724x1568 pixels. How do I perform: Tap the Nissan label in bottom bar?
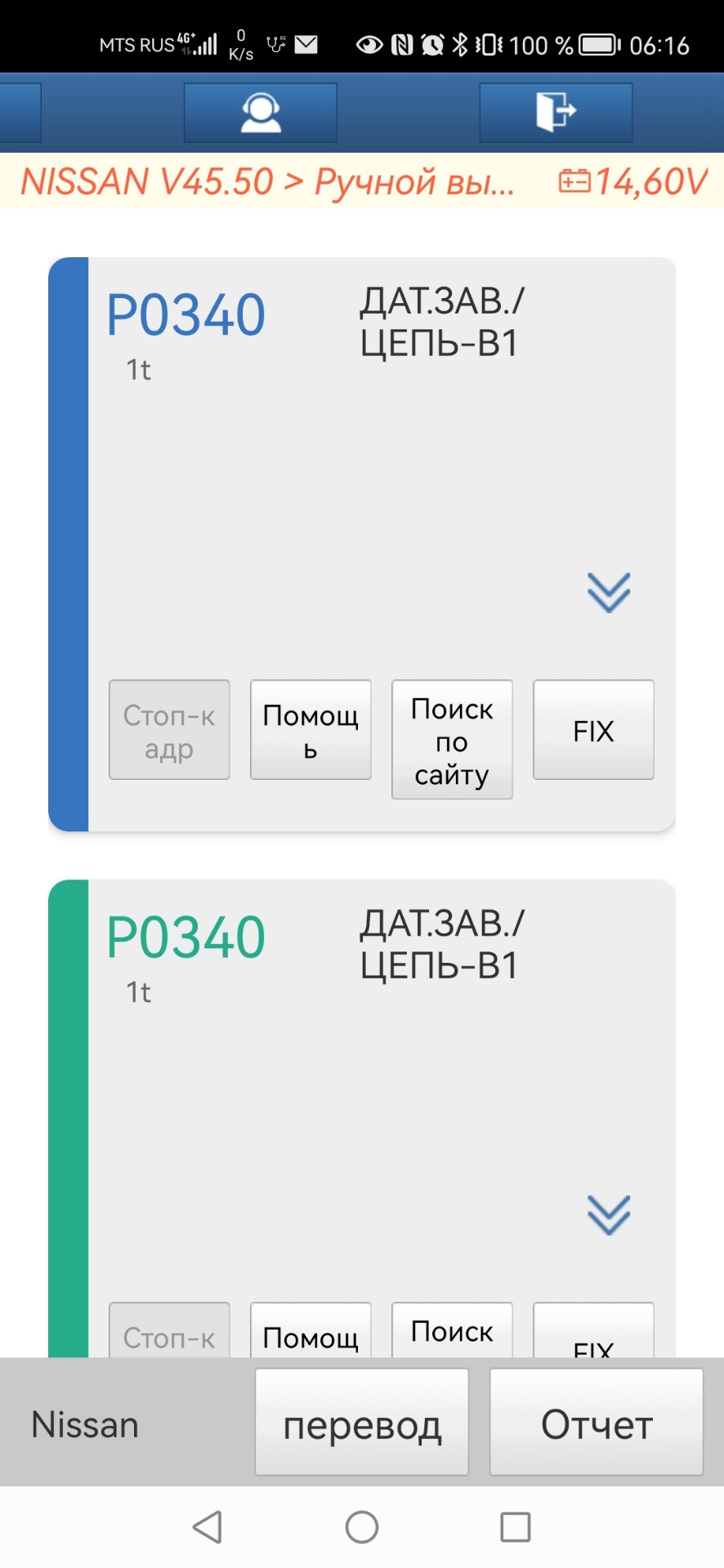pyautogui.click(x=85, y=1425)
